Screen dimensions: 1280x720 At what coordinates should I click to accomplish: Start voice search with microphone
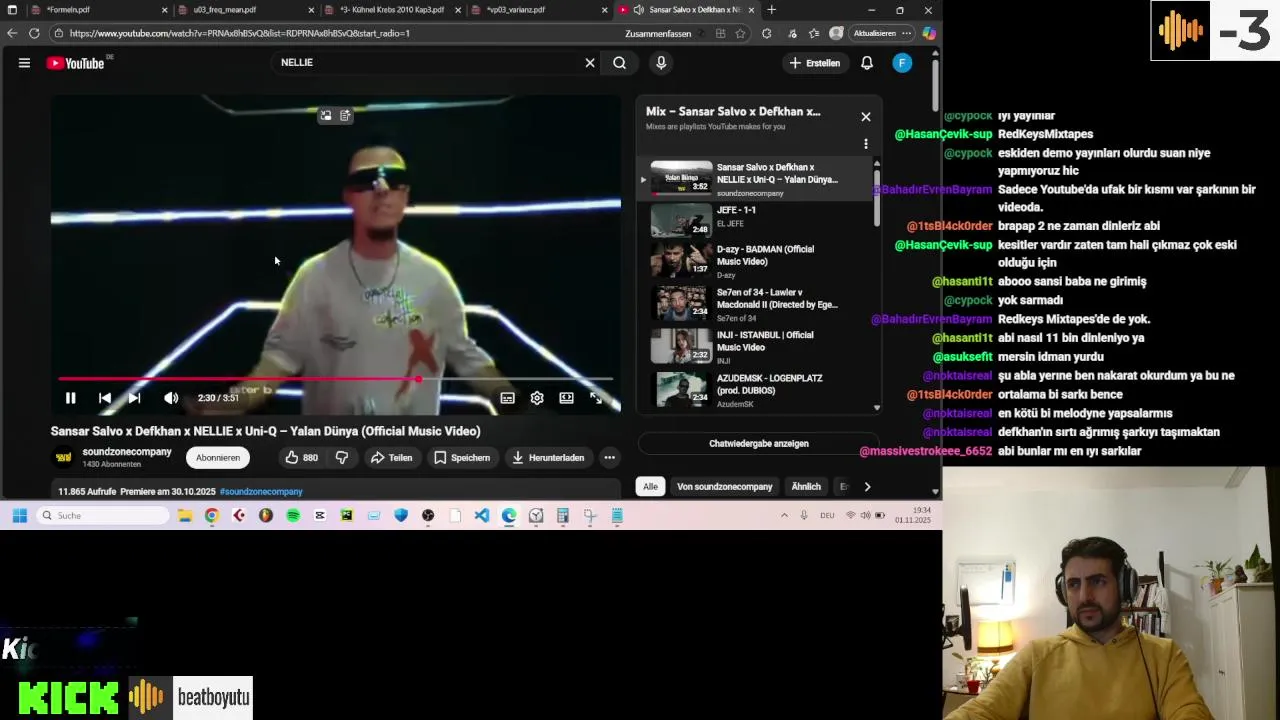click(661, 63)
